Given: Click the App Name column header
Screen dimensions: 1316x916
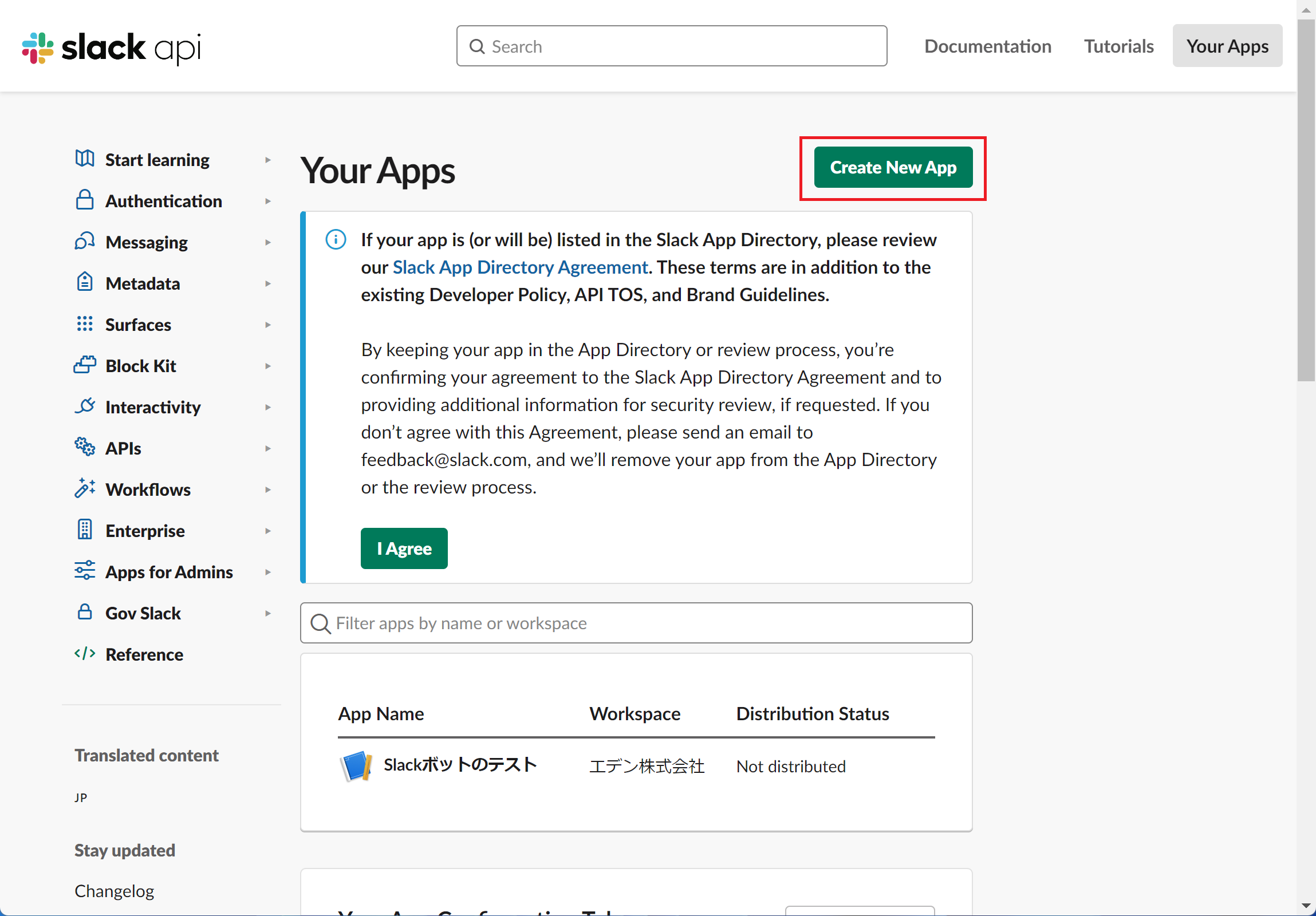Looking at the screenshot, I should coord(381,714).
